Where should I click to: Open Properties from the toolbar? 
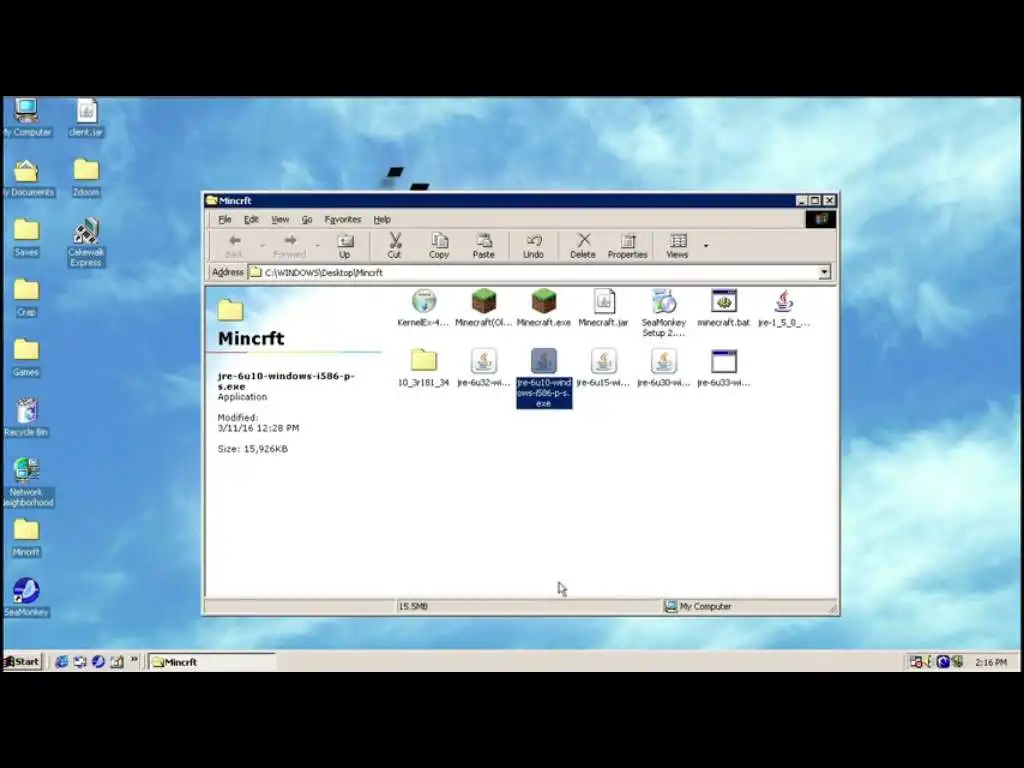click(627, 246)
